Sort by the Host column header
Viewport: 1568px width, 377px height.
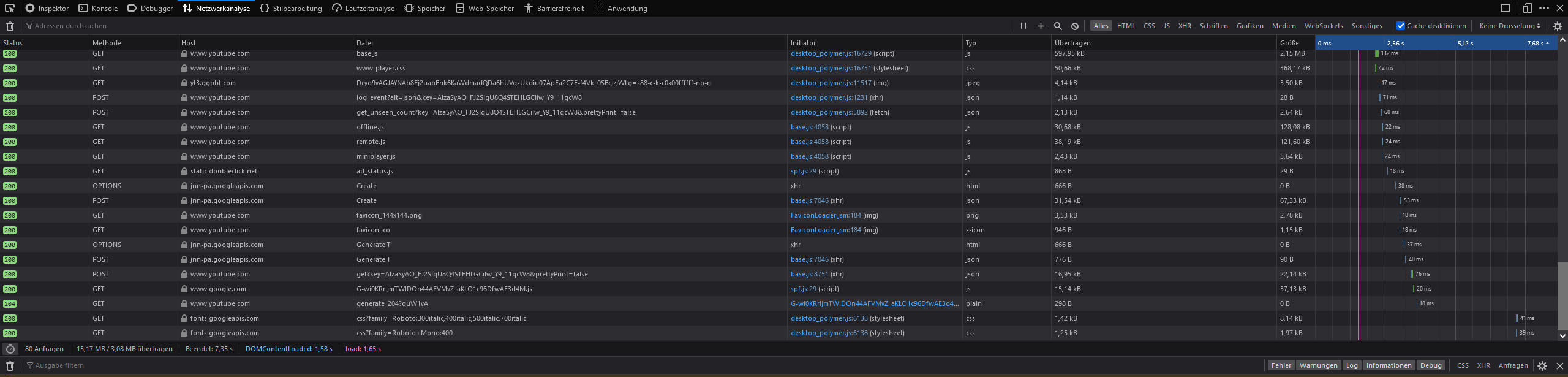click(265, 43)
